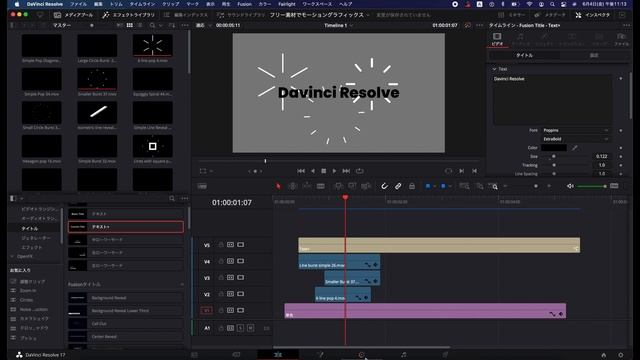Click the zoom to fit timeline icon

tap(464, 186)
